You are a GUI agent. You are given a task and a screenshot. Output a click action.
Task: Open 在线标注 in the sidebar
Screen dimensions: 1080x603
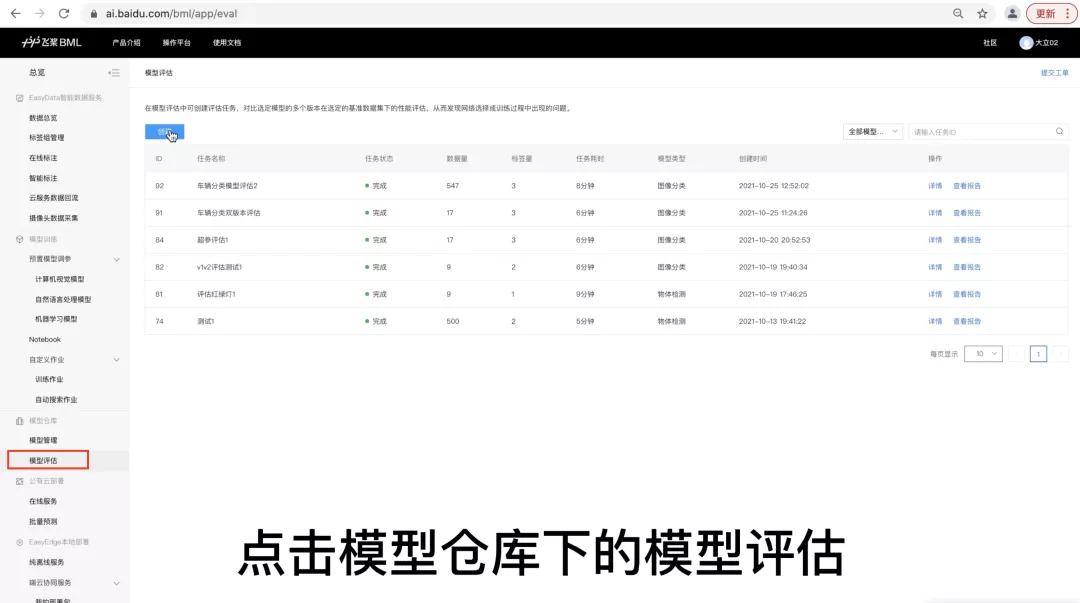point(43,158)
